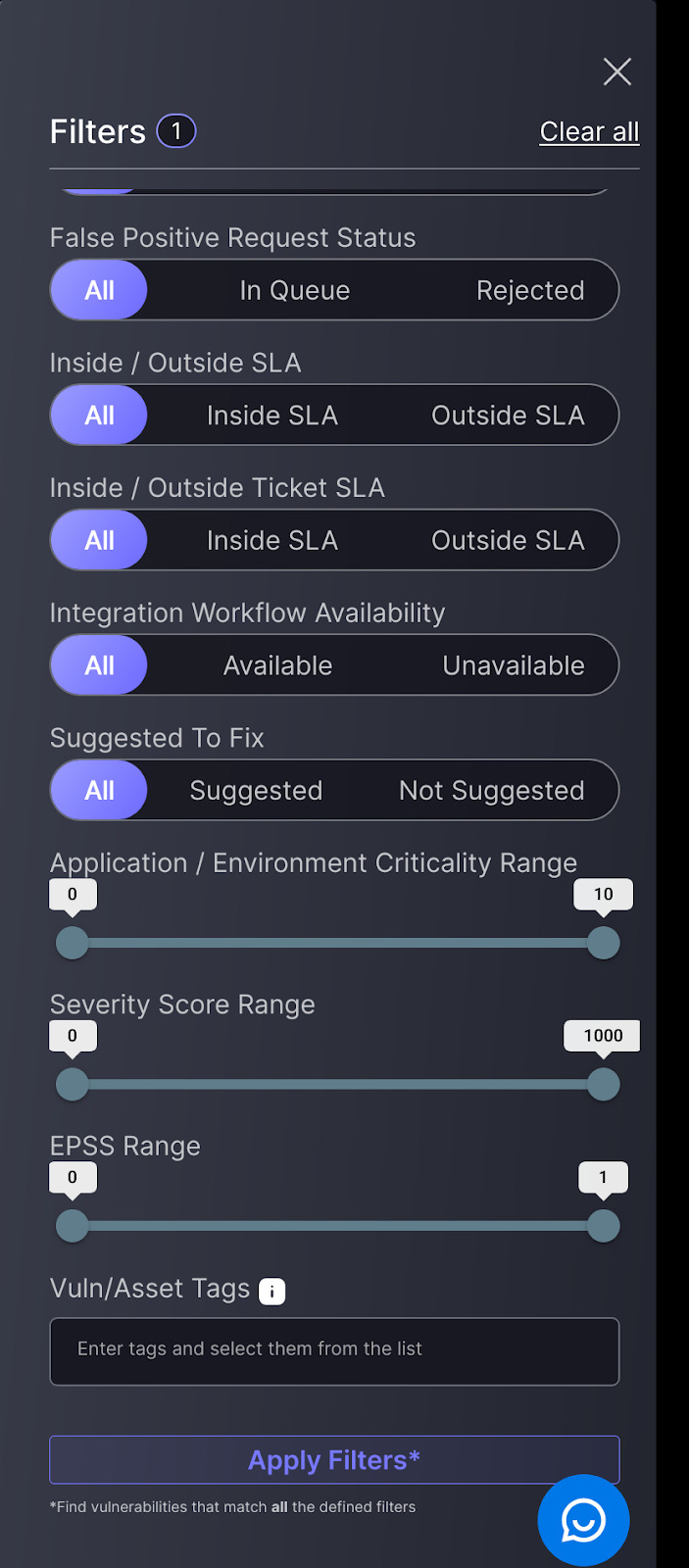Click the active filter count badge
The image size is (689, 1568).
coord(175,130)
